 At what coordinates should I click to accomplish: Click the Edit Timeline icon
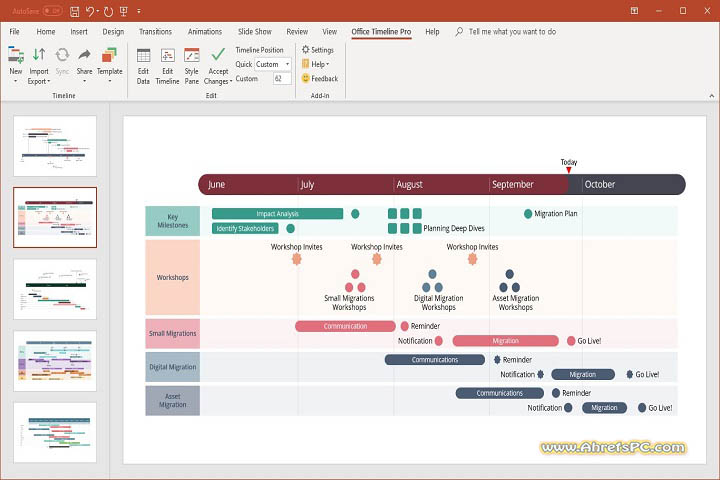tap(168, 56)
